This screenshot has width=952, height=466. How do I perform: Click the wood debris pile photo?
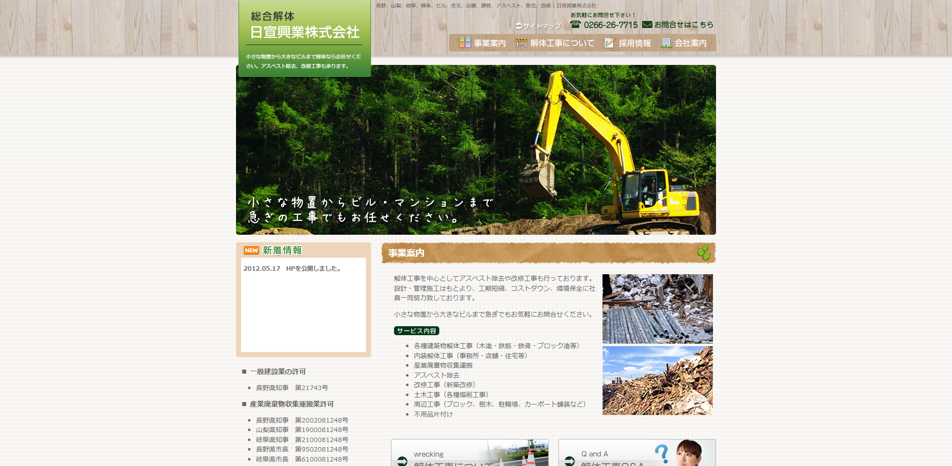[657, 381]
